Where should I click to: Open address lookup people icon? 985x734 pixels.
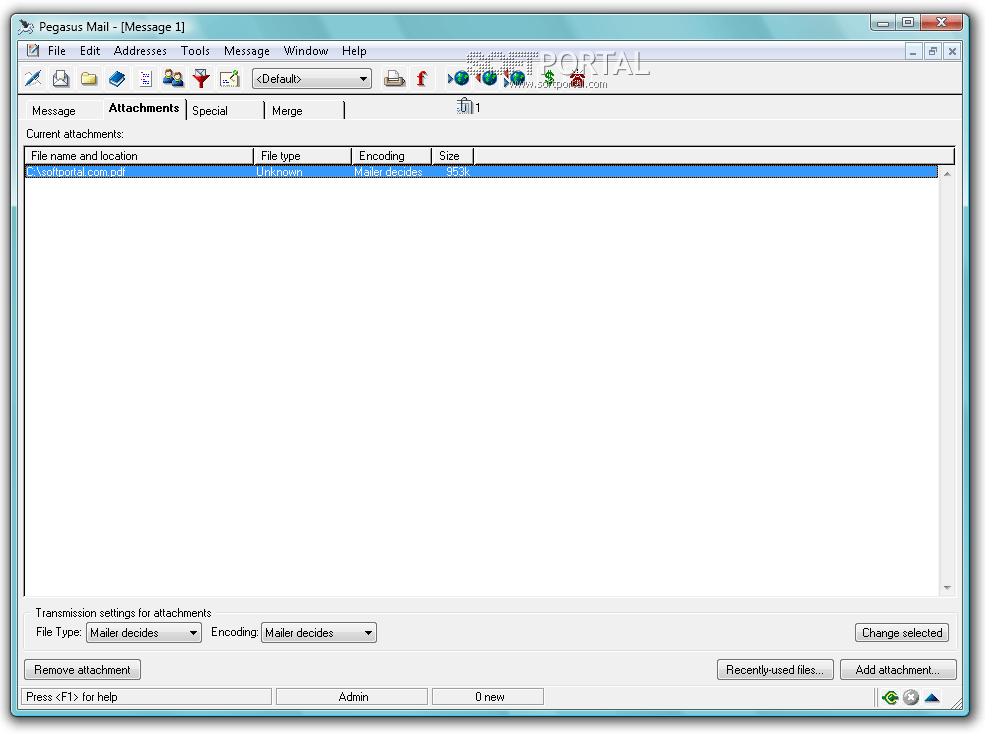click(x=173, y=78)
